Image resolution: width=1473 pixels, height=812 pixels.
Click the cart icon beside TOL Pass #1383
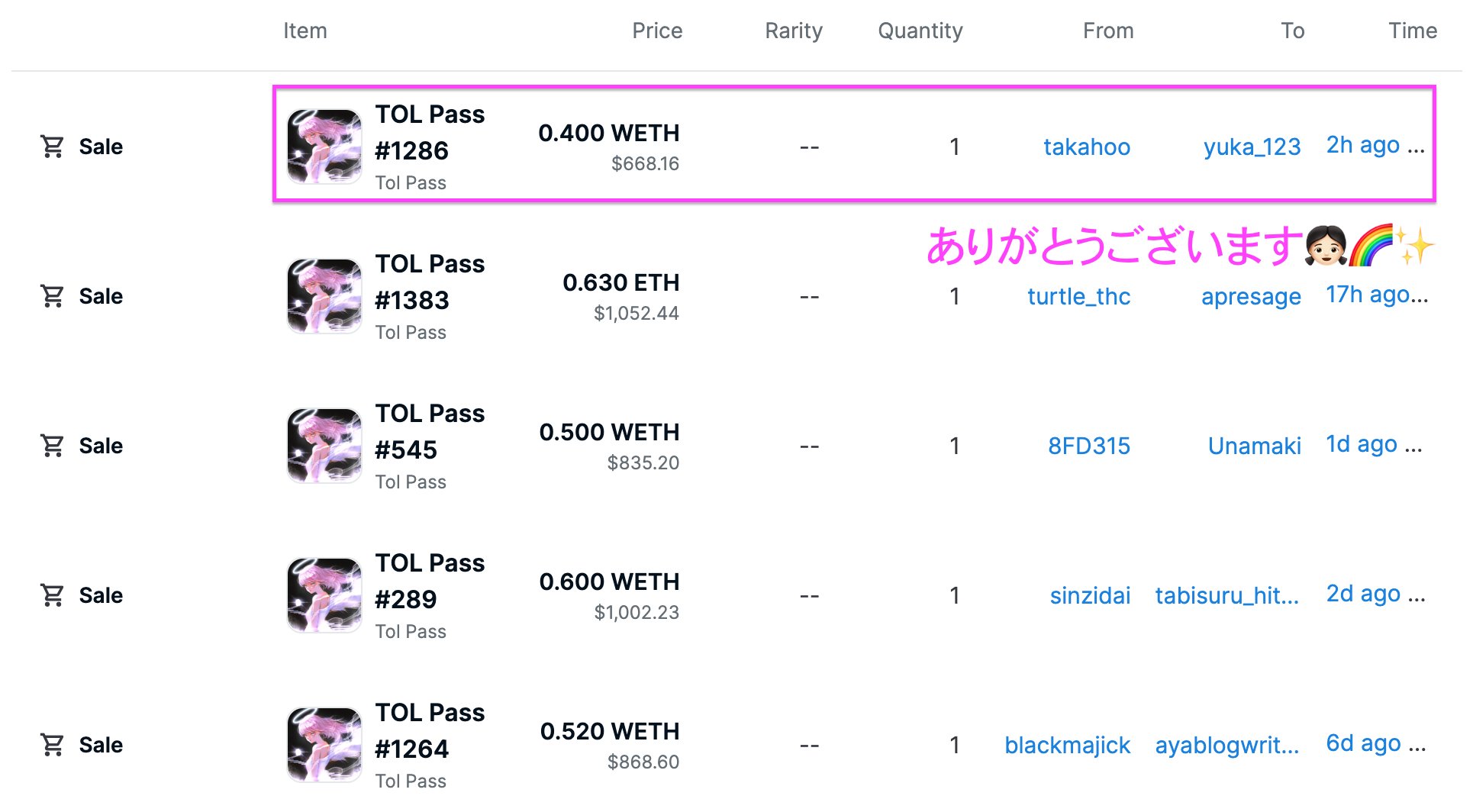[x=52, y=296]
